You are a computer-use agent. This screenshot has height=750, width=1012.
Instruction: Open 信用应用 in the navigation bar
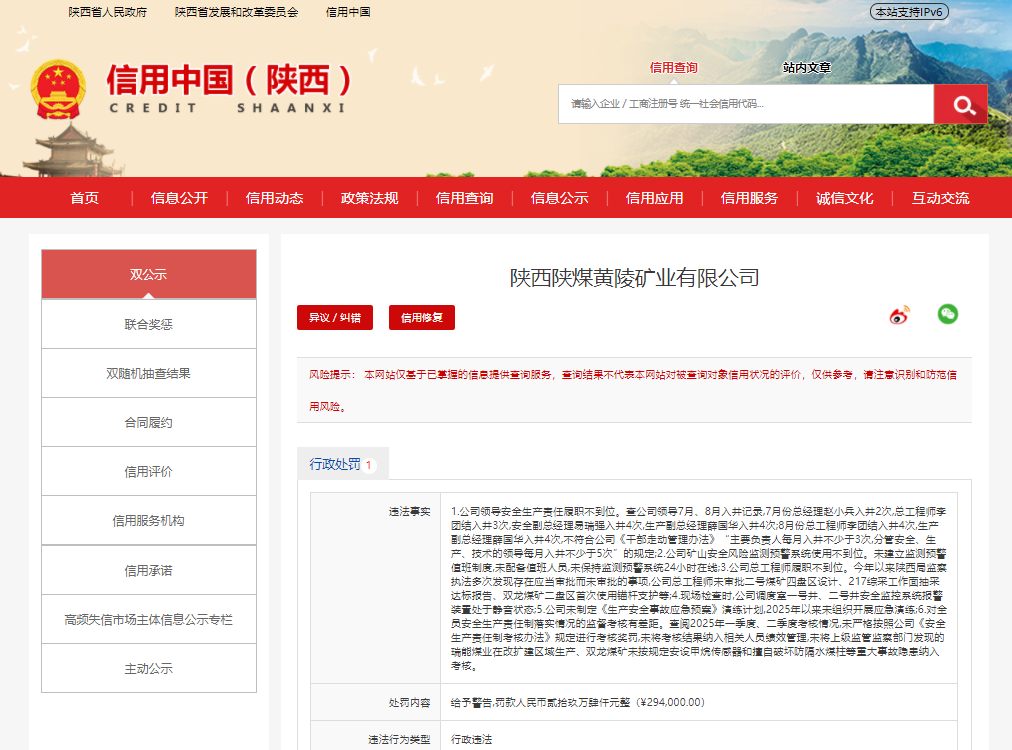[x=654, y=198]
